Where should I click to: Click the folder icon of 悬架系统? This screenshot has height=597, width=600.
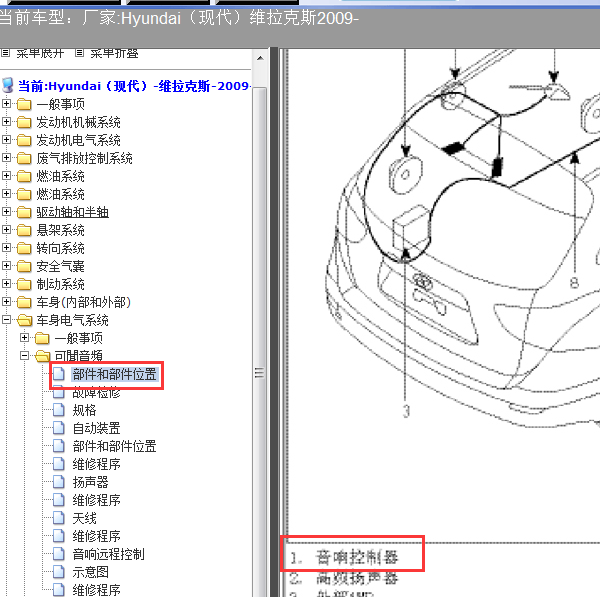click(x=24, y=230)
